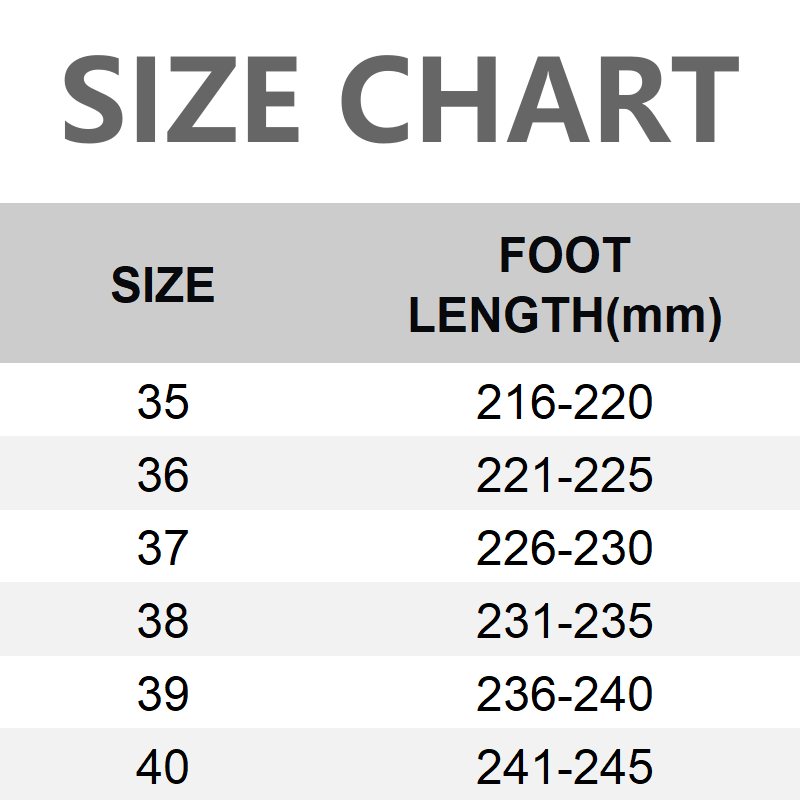Click size 39 in the chart
800x800 pixels.
click(x=163, y=695)
